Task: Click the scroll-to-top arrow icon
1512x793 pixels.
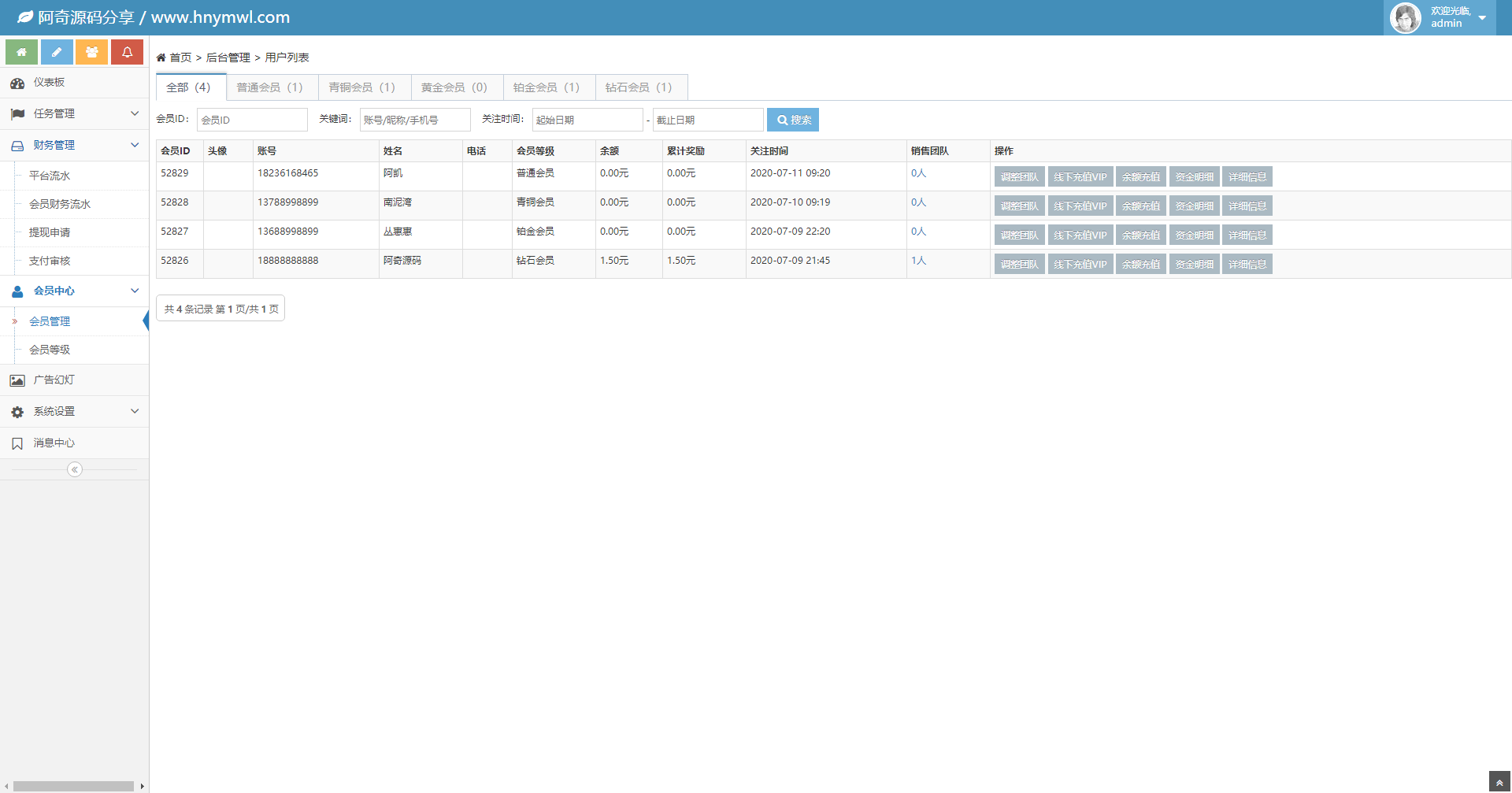Action: [1499, 783]
